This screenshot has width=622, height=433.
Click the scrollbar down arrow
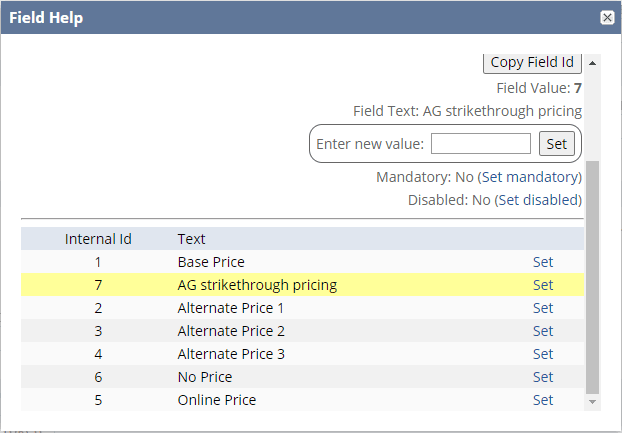pos(592,402)
